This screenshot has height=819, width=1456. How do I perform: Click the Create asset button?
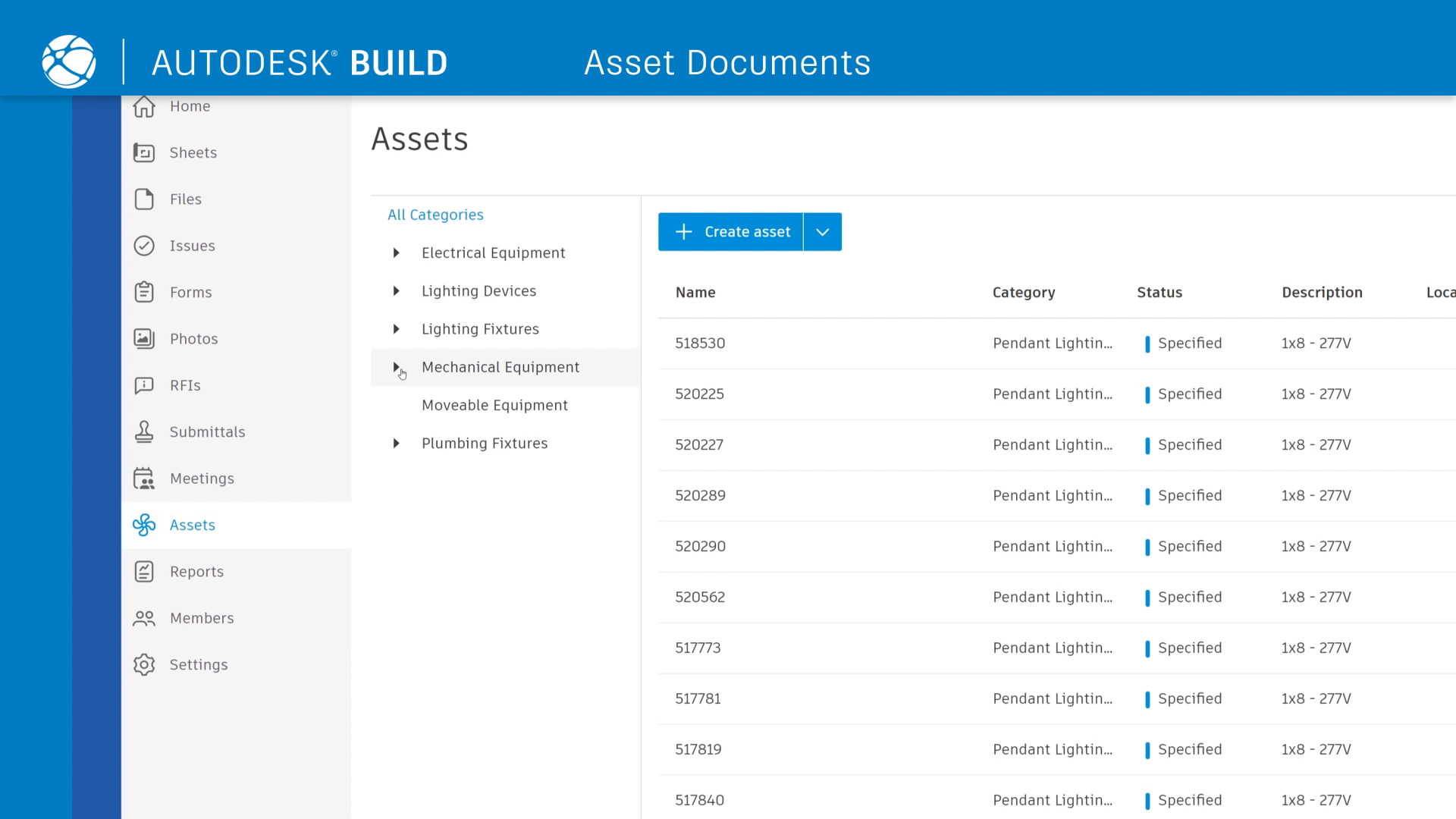pos(730,231)
